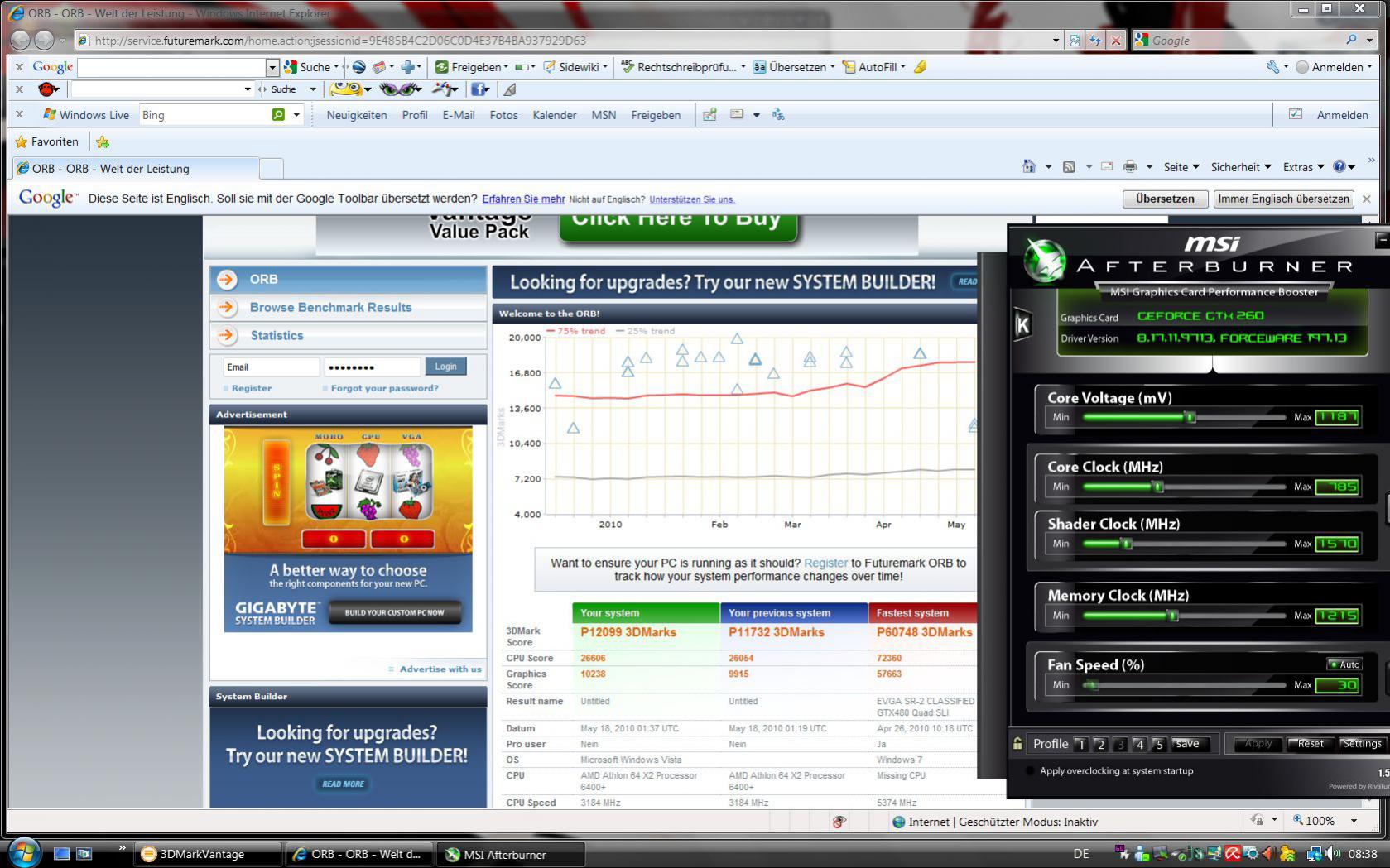Select Afterburner profile 1

point(1080,744)
